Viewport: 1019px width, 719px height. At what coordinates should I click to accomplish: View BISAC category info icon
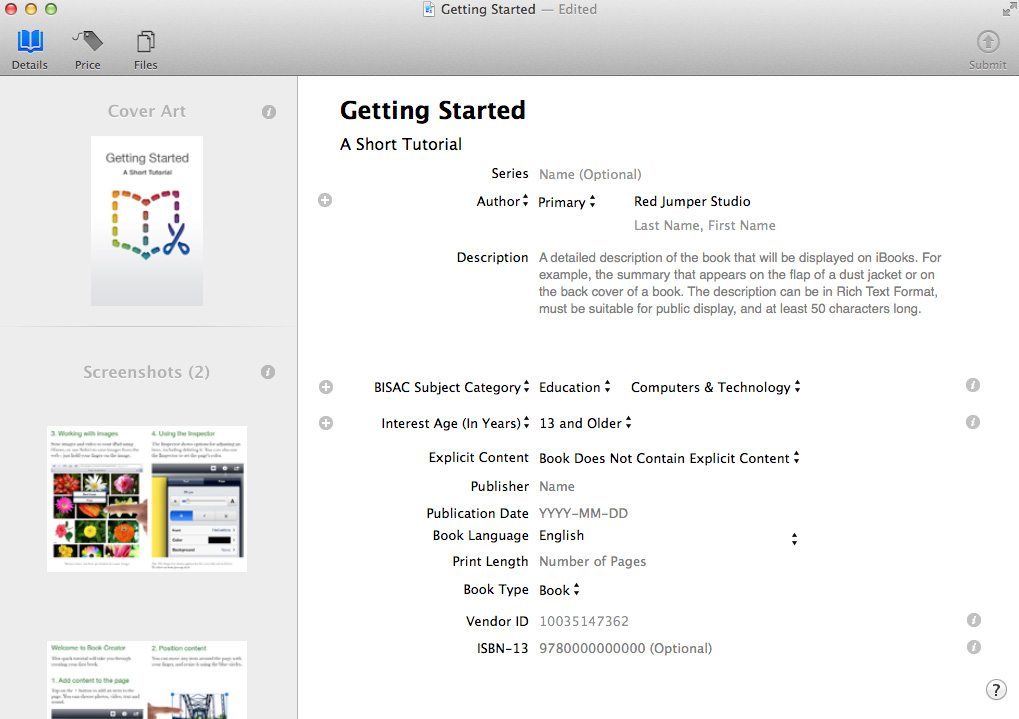(973, 384)
